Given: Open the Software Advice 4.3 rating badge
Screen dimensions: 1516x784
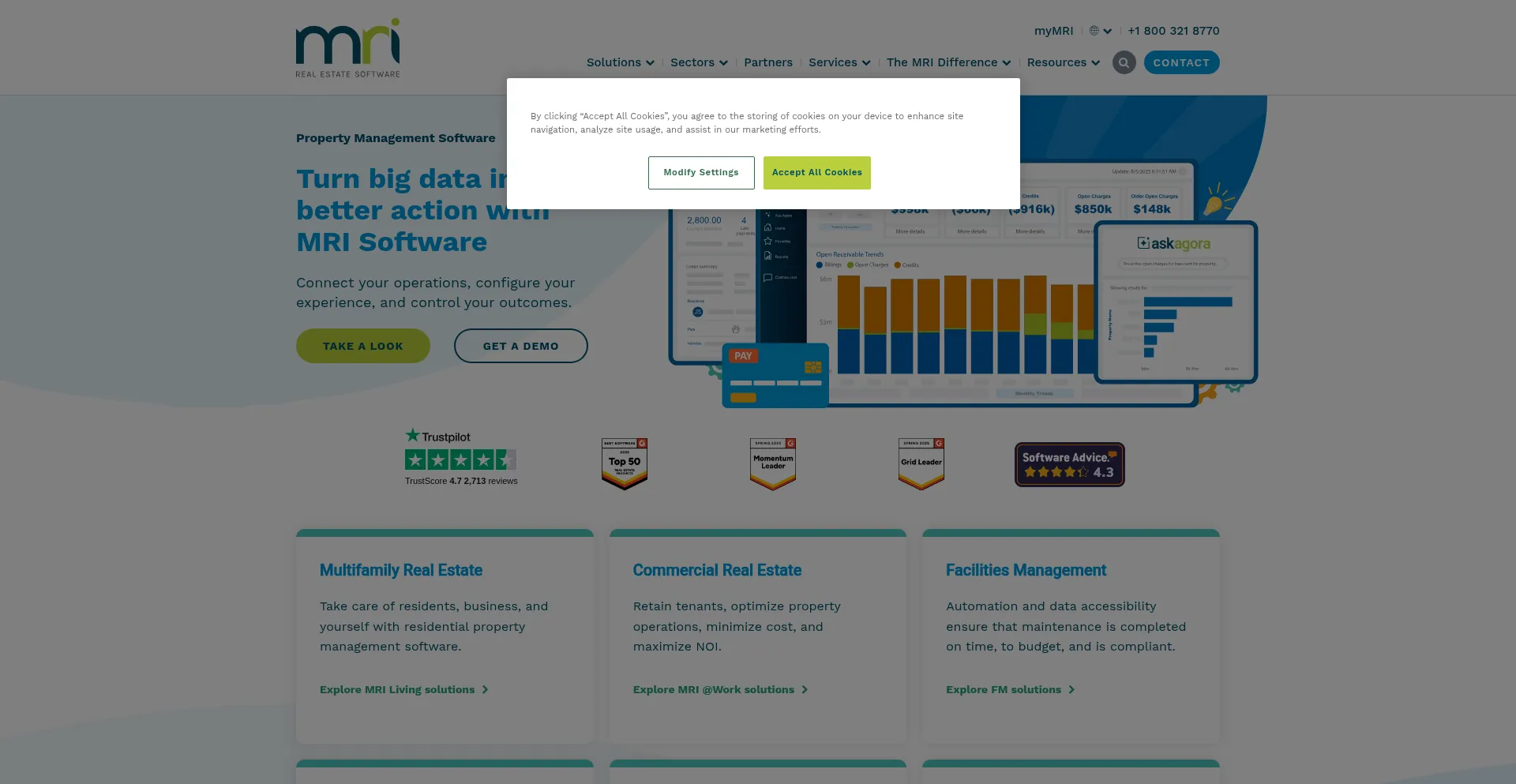Looking at the screenshot, I should pyautogui.click(x=1069, y=464).
